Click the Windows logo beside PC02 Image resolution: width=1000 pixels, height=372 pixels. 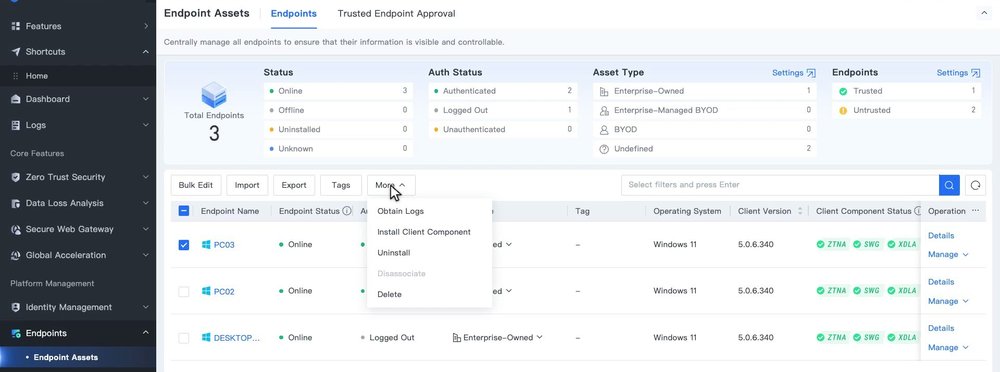(206, 291)
